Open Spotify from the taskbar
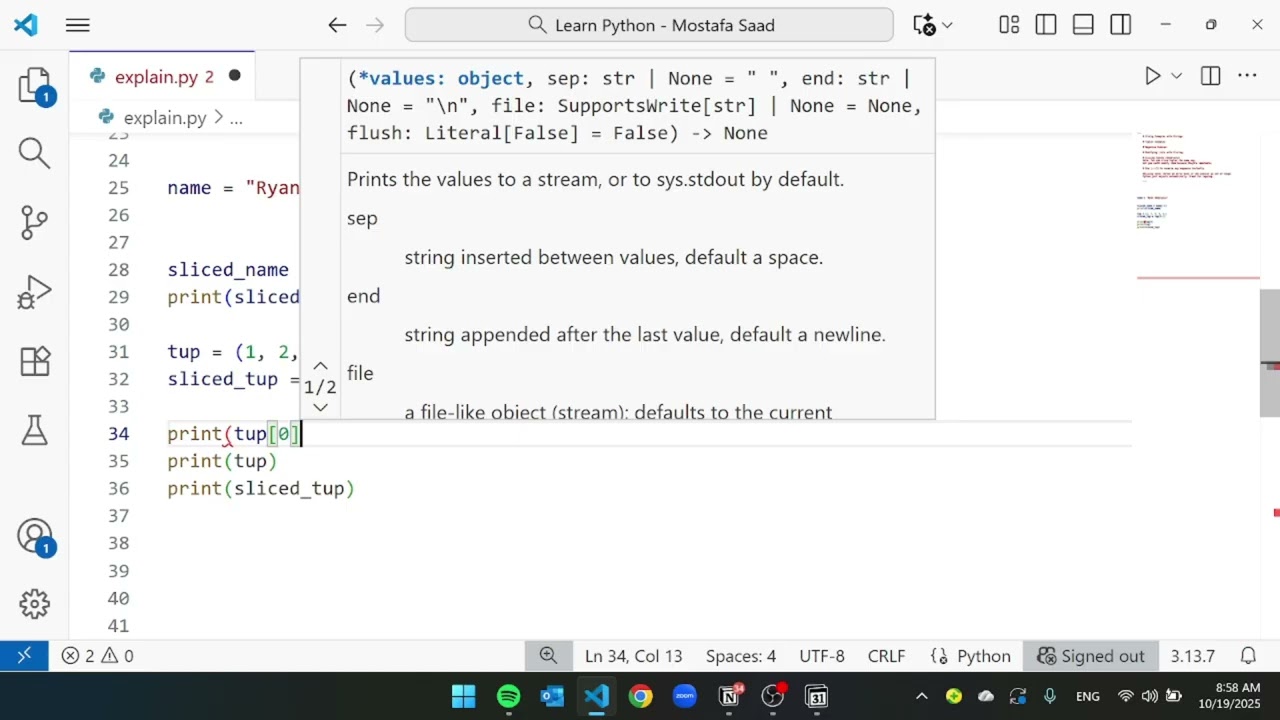Screen dimensions: 1280x720 click(x=508, y=696)
